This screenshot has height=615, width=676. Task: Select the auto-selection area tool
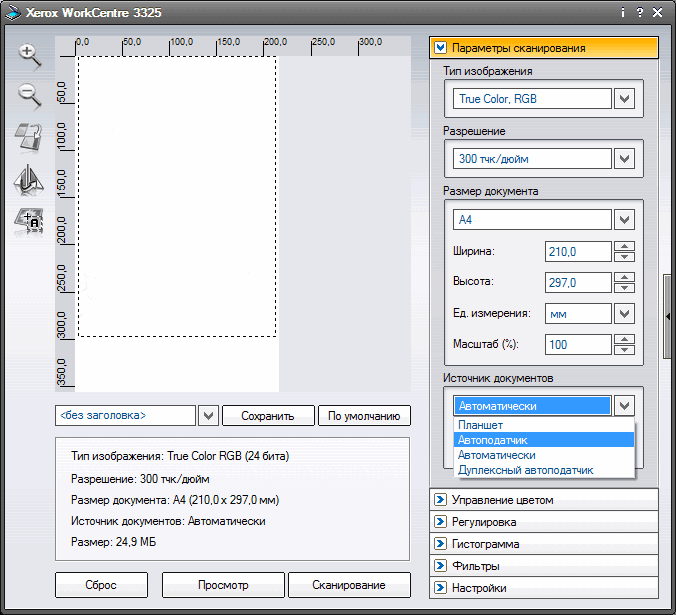pyautogui.click(x=29, y=222)
